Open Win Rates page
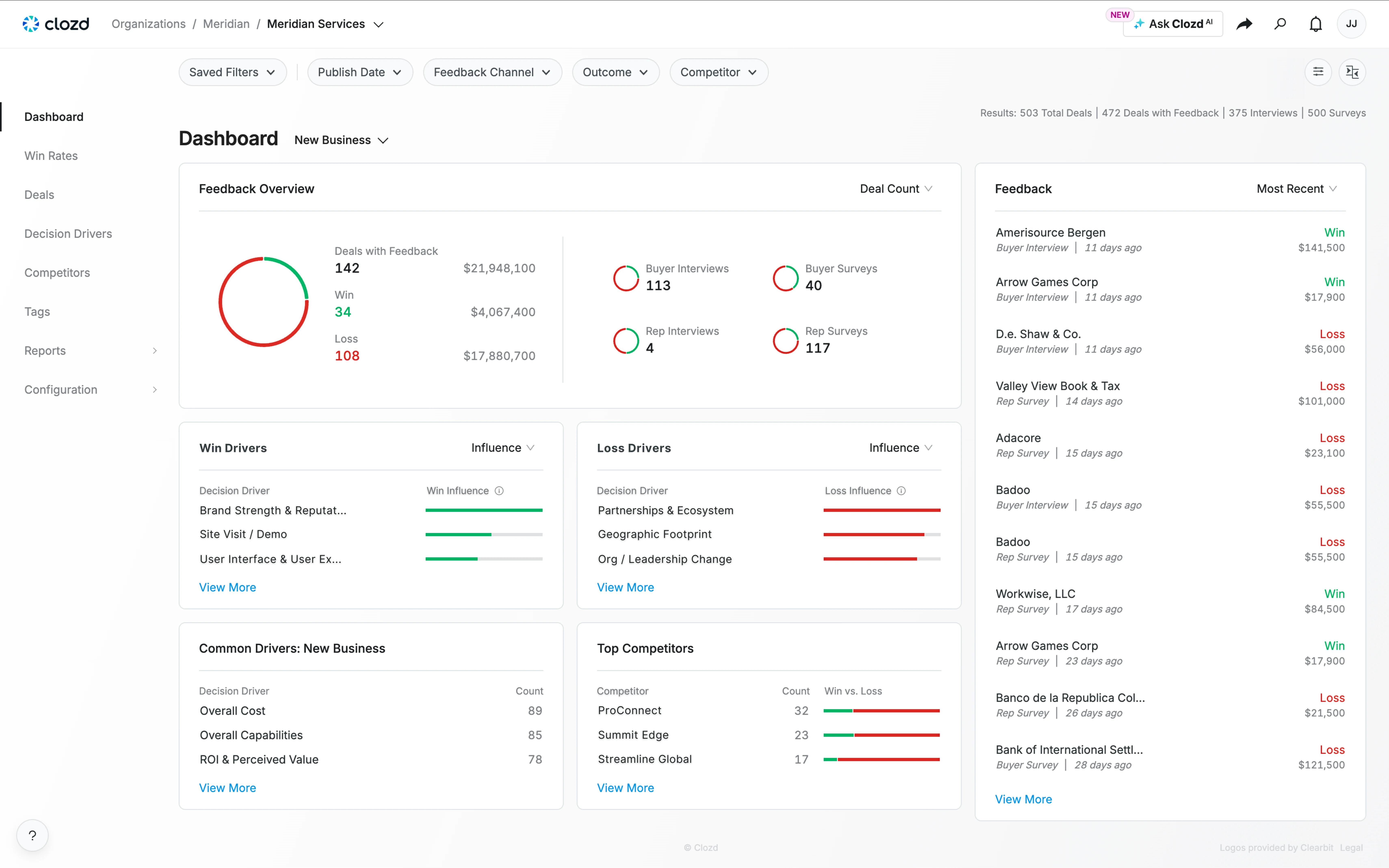1389x868 pixels. [x=51, y=156]
